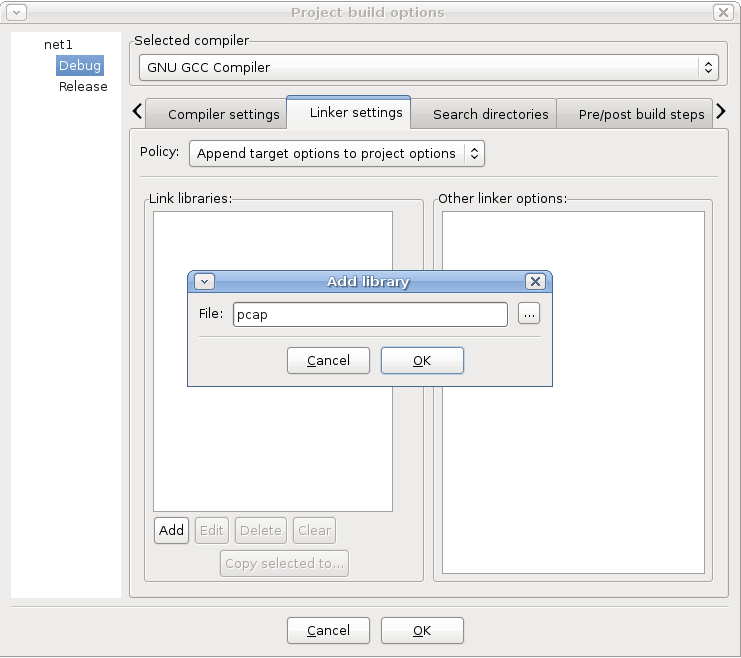Confirm the Add library dialog with OK
Screen dimensions: 741x658
coord(422,361)
